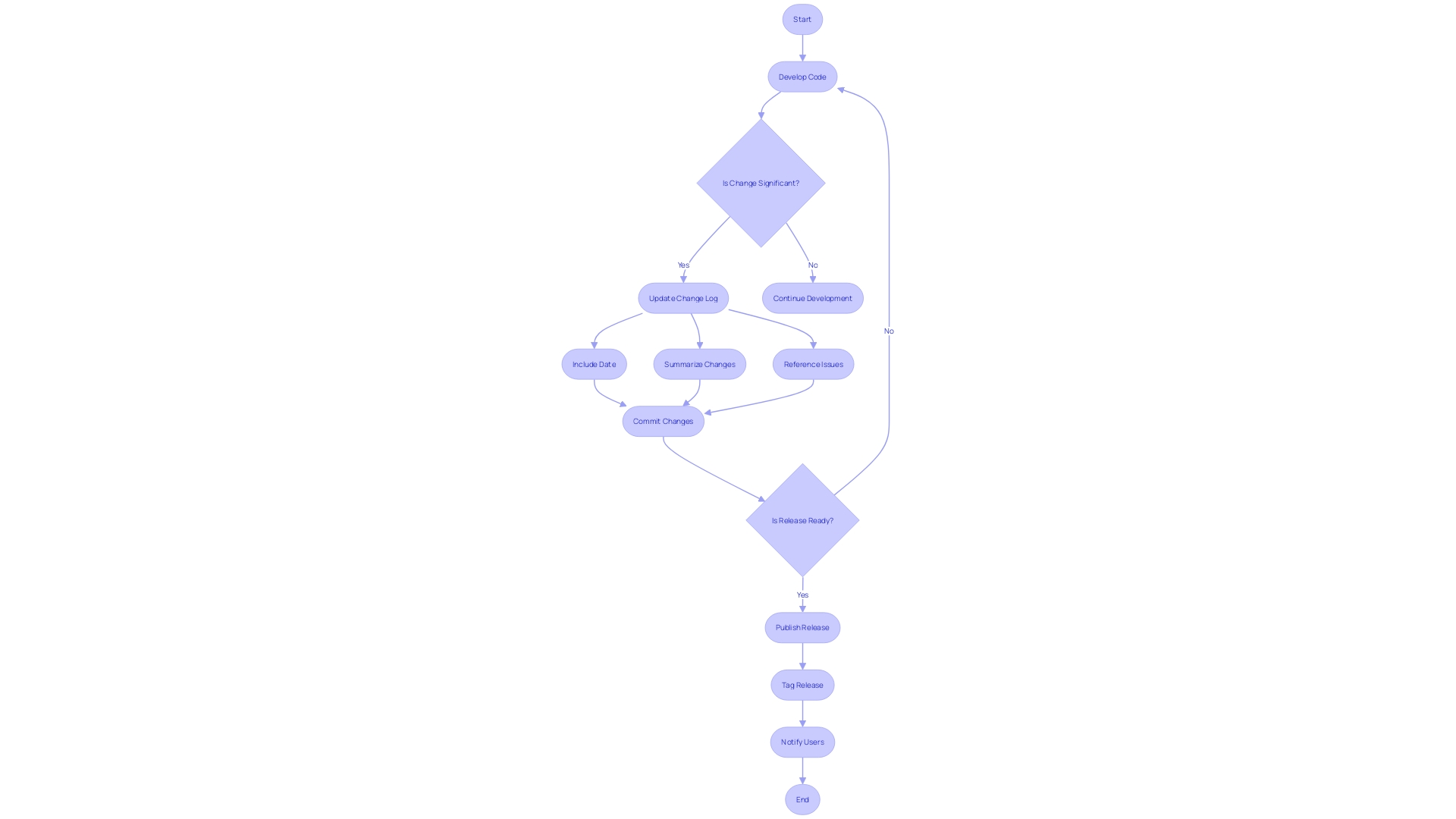The image size is (1456, 819).
Task: Click the Commit Changes process node
Action: tap(662, 420)
